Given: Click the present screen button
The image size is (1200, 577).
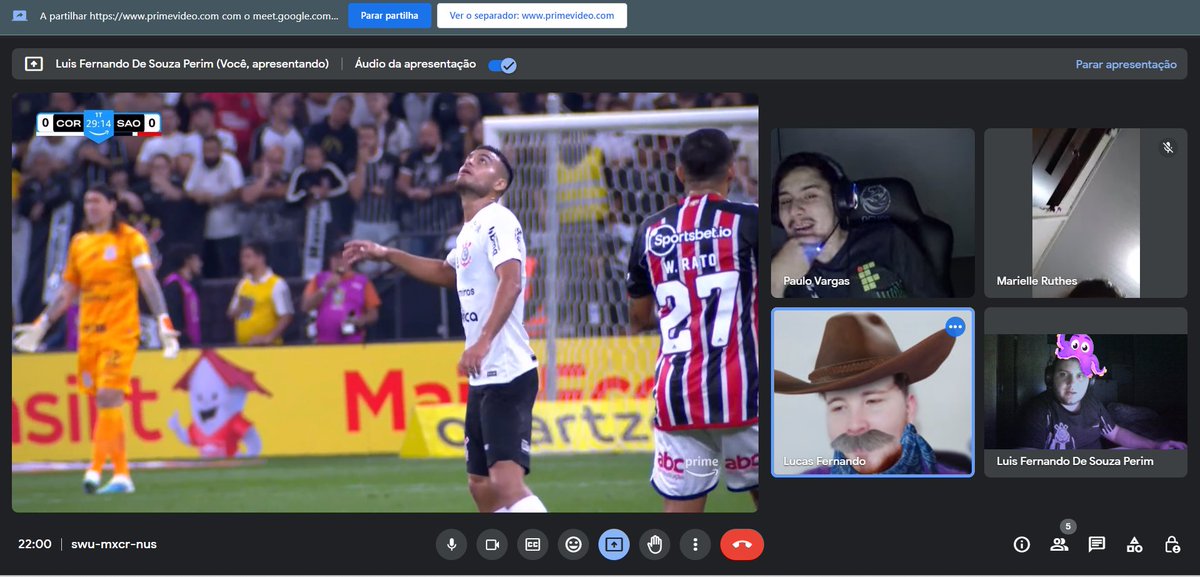Looking at the screenshot, I should tap(614, 544).
